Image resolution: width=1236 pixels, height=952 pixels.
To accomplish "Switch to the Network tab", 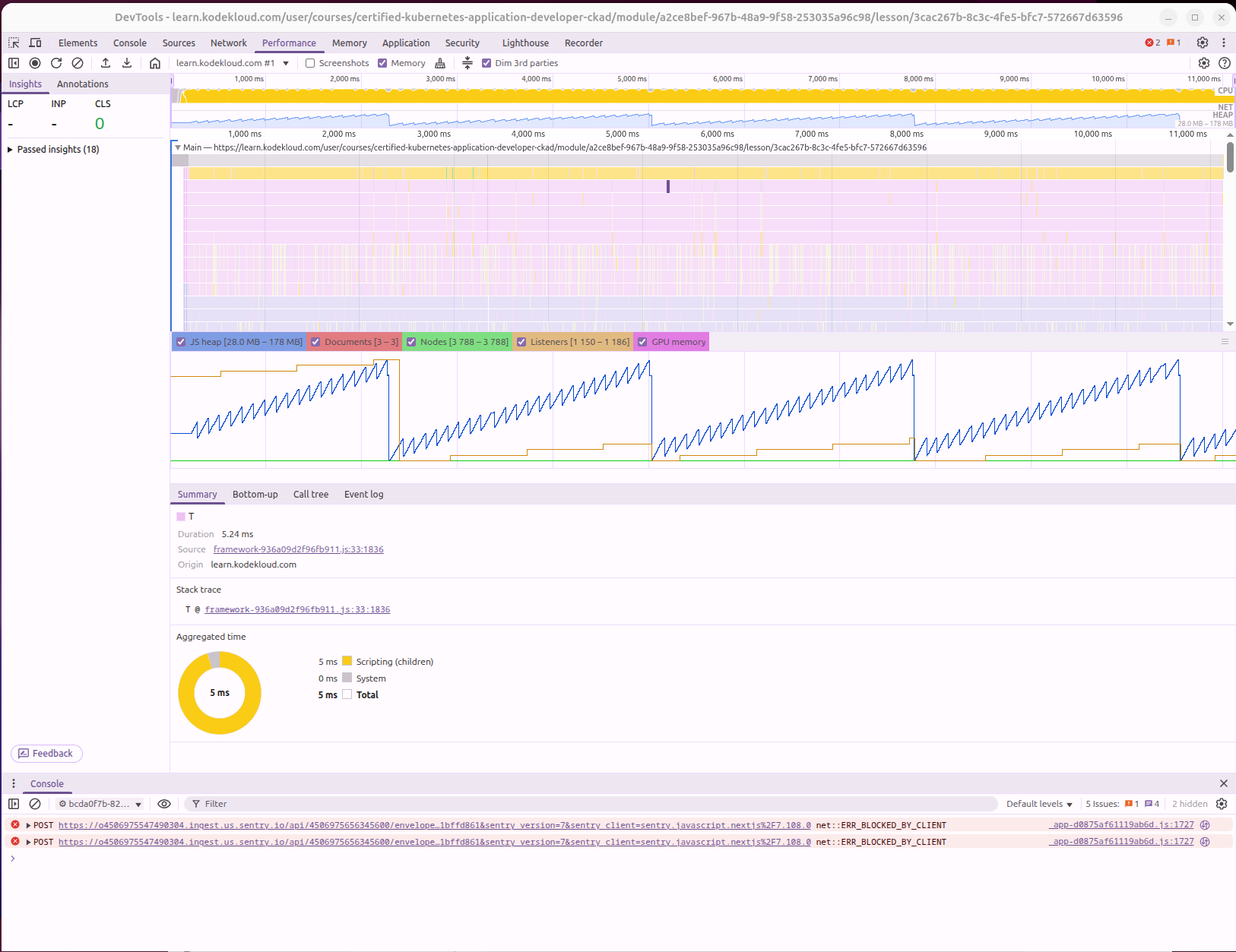I will 228,43.
